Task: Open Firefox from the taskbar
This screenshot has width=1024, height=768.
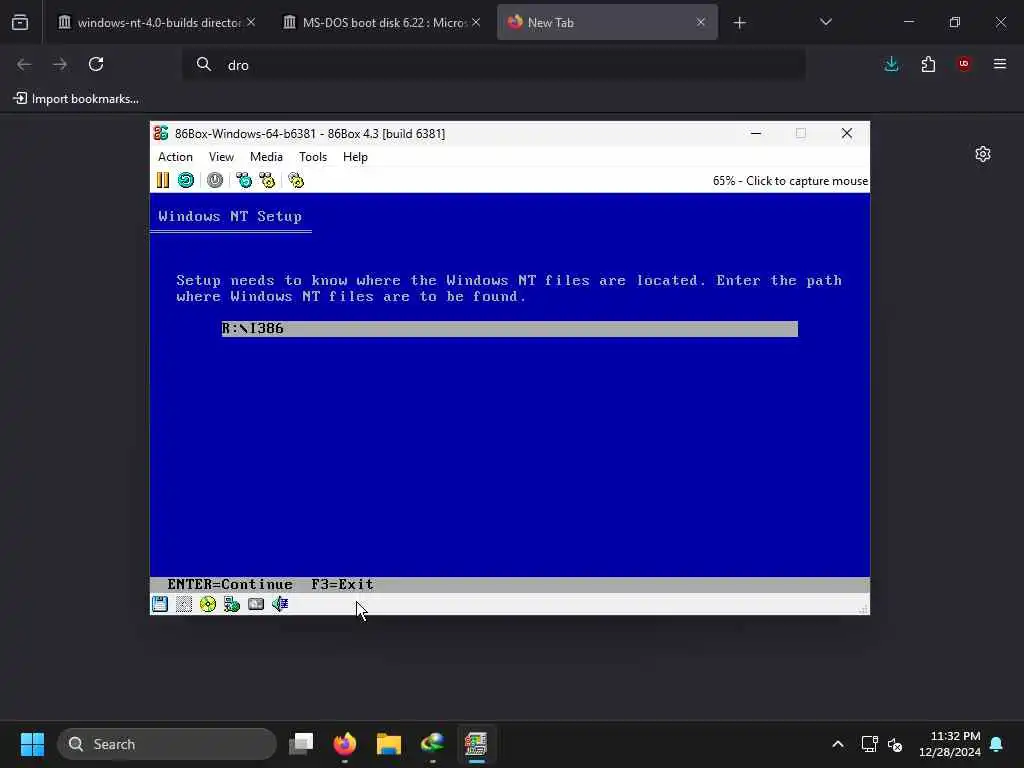Action: point(345,744)
